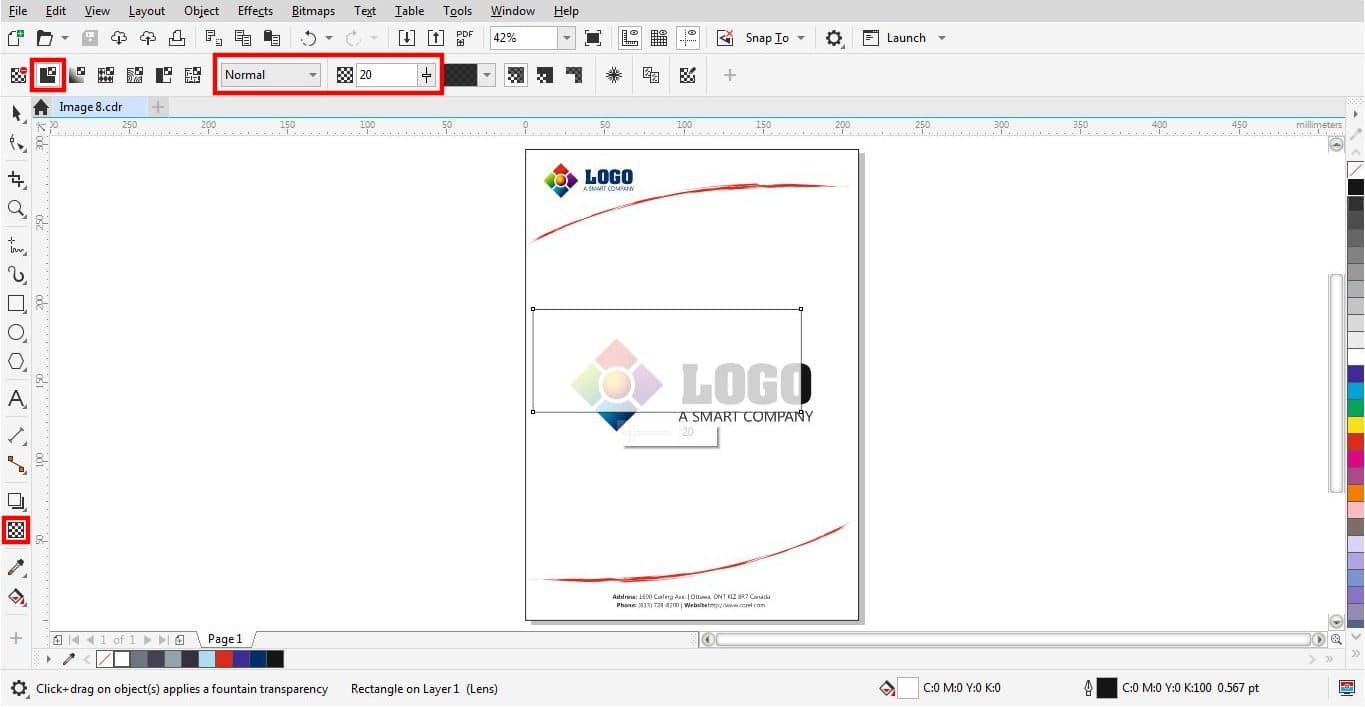Open the zoom level 42% dropdown
Image resolution: width=1365 pixels, height=707 pixels.
point(566,37)
